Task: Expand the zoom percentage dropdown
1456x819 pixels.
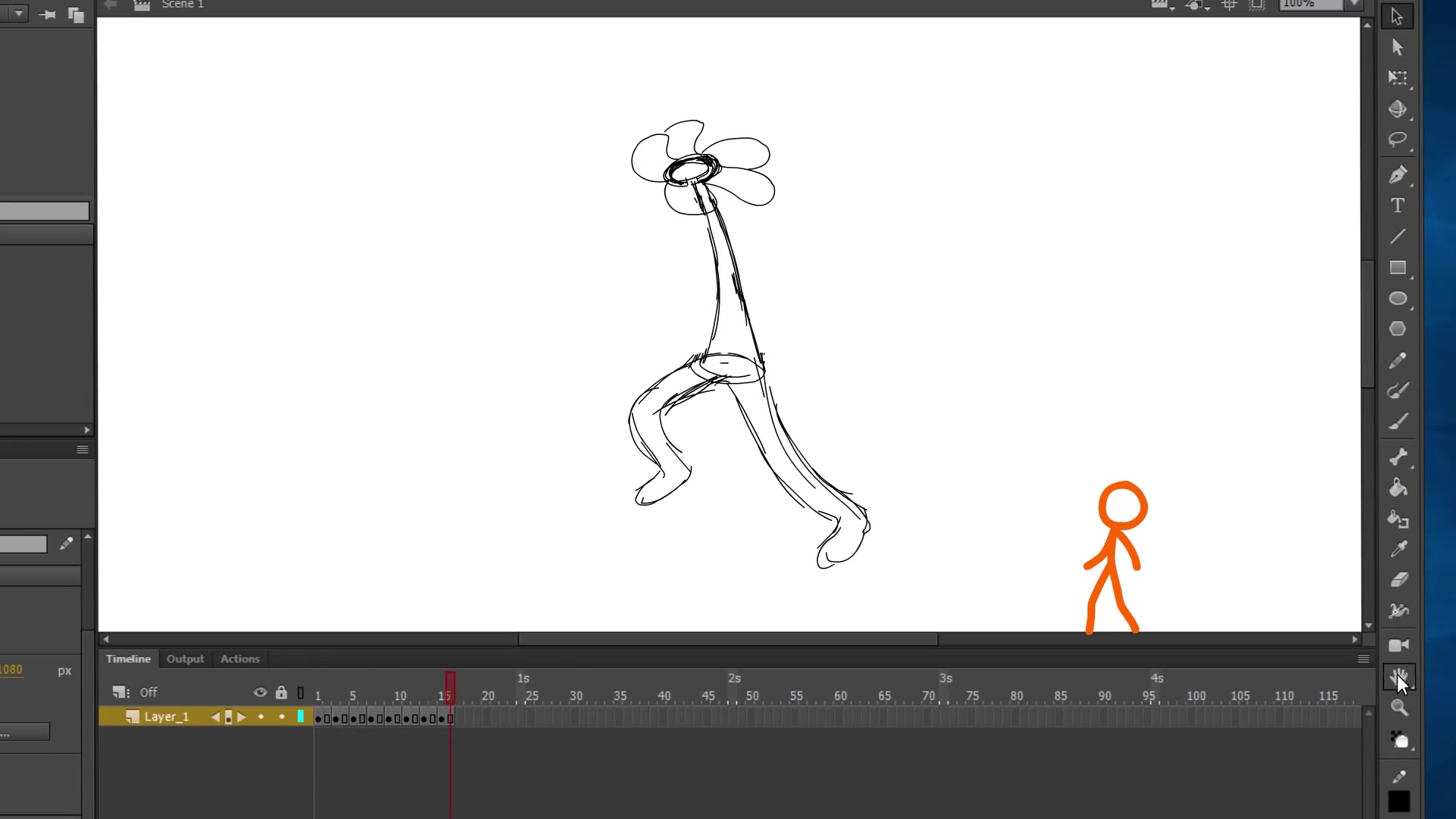Action: pos(1356,4)
